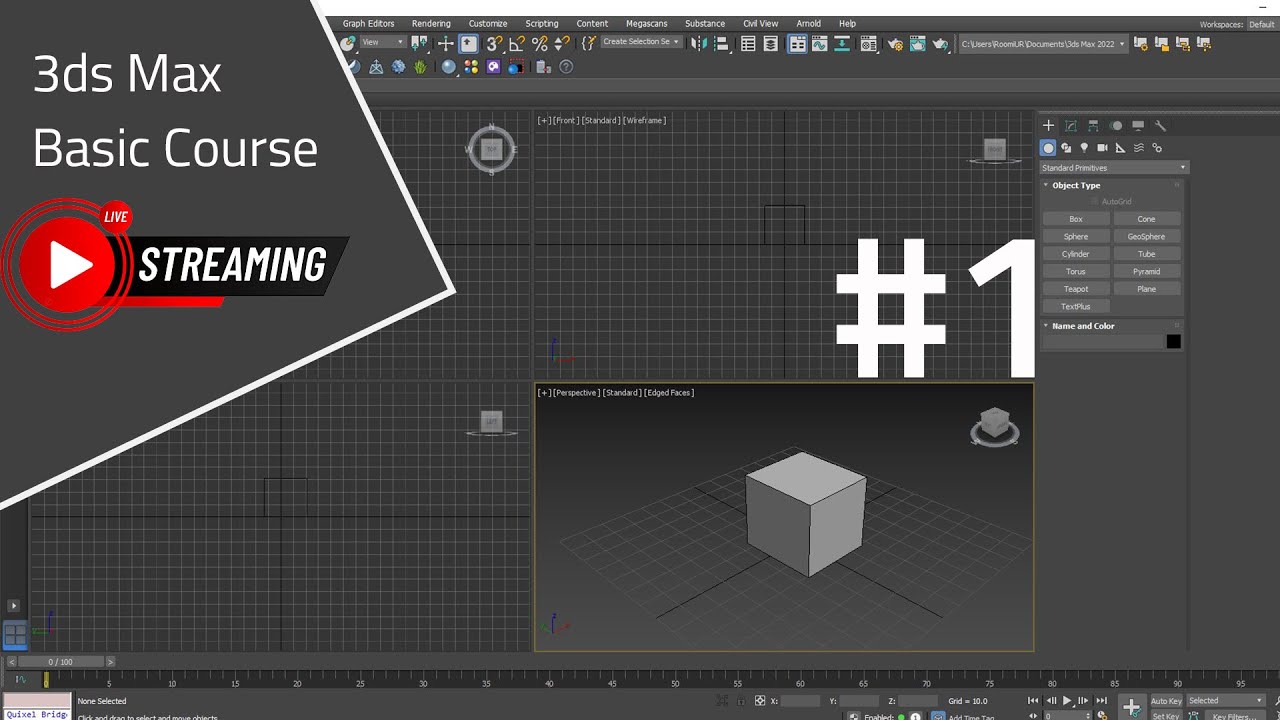
Task: Open the Graph Editors menu
Action: [368, 24]
